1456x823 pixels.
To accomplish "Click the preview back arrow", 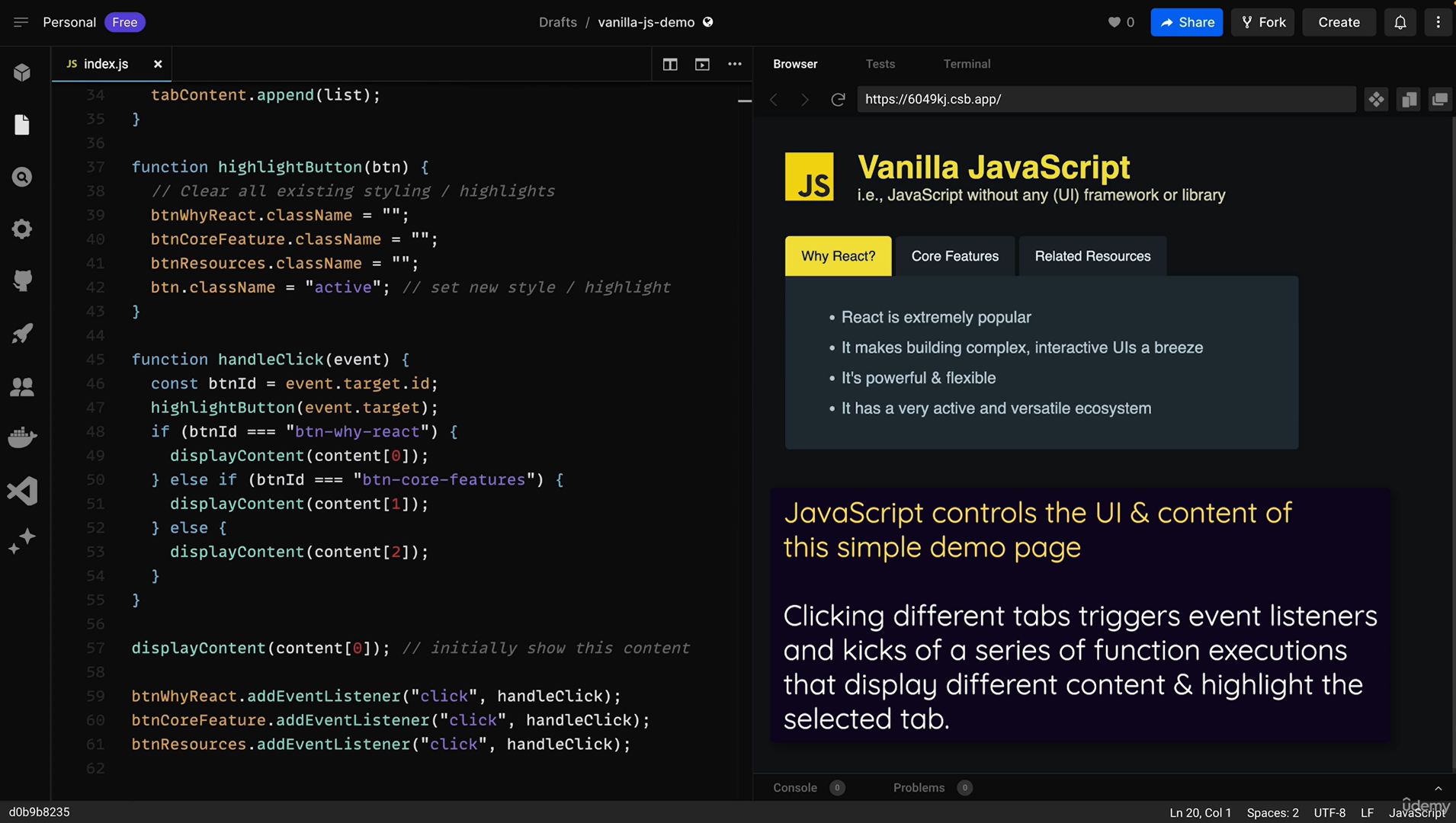I will tap(774, 99).
